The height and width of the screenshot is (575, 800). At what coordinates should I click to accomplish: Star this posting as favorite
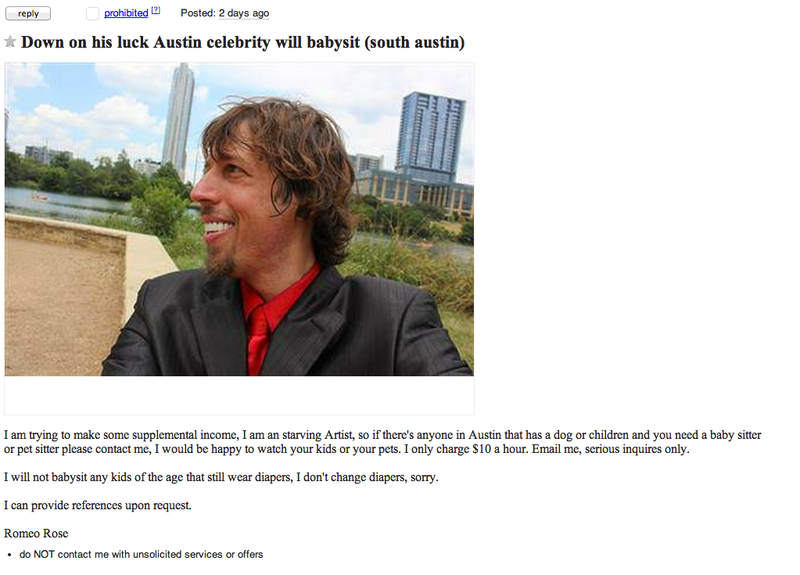pyautogui.click(x=10, y=42)
